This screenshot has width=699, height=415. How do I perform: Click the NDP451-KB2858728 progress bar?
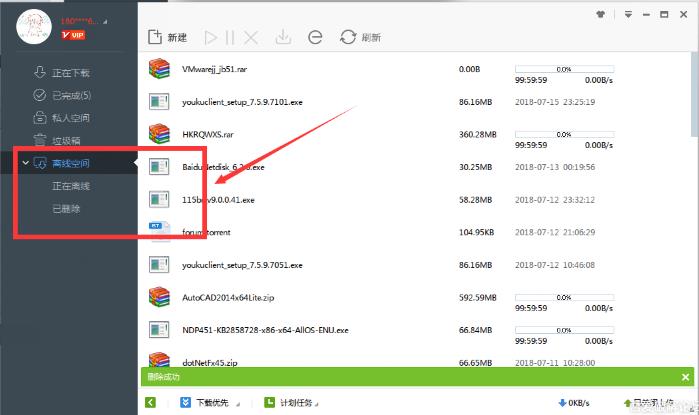(564, 330)
